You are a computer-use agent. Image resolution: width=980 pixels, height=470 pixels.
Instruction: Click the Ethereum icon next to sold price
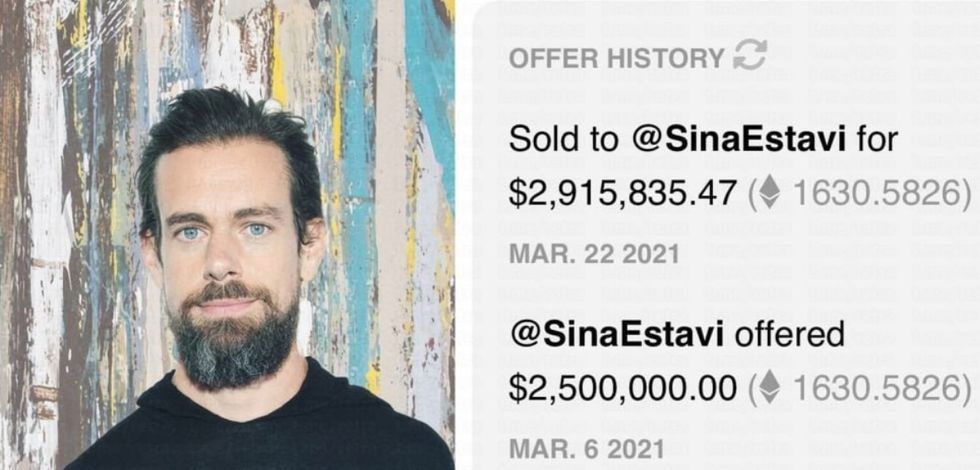770,192
